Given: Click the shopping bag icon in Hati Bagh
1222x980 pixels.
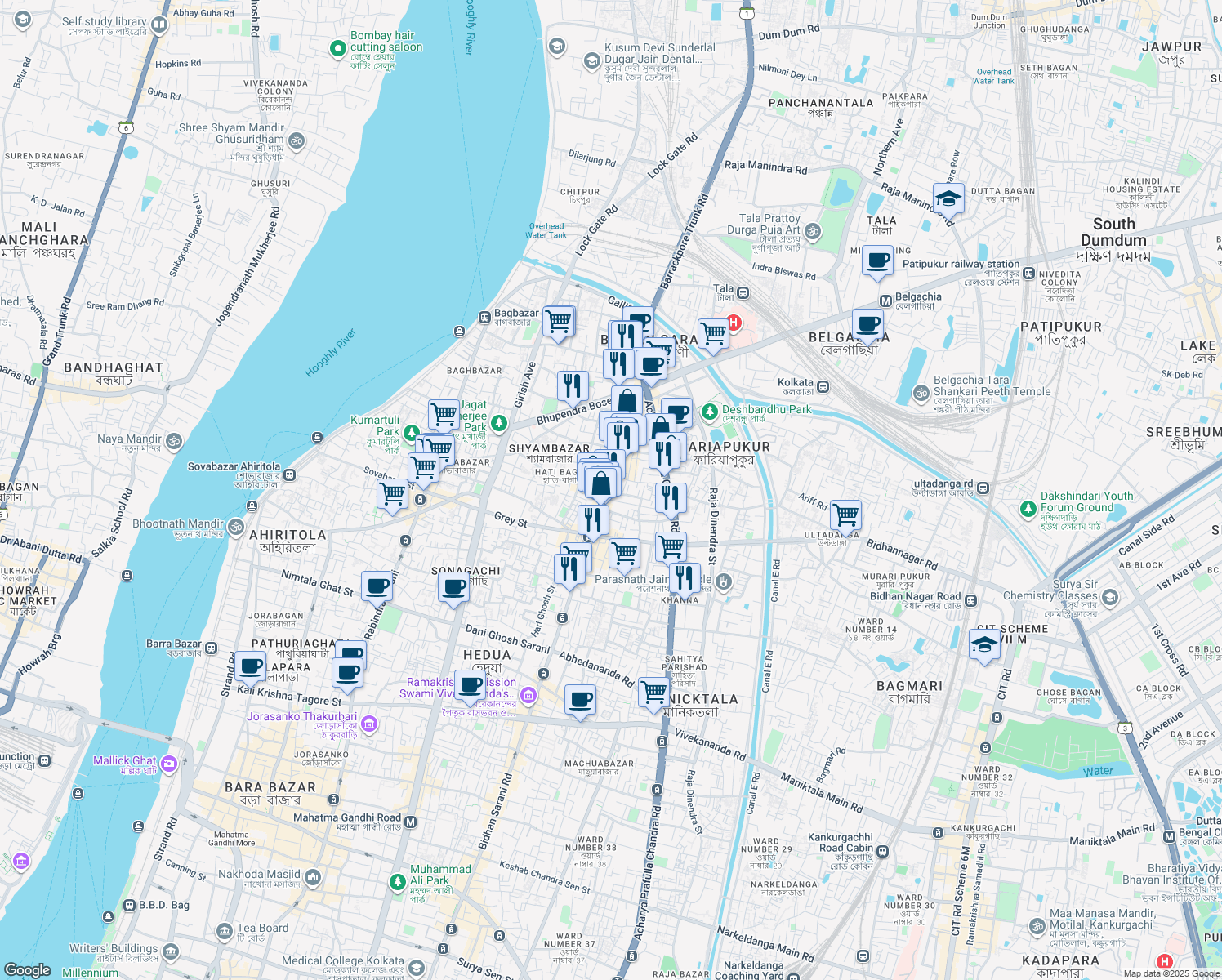Looking at the screenshot, I should coord(602,481).
